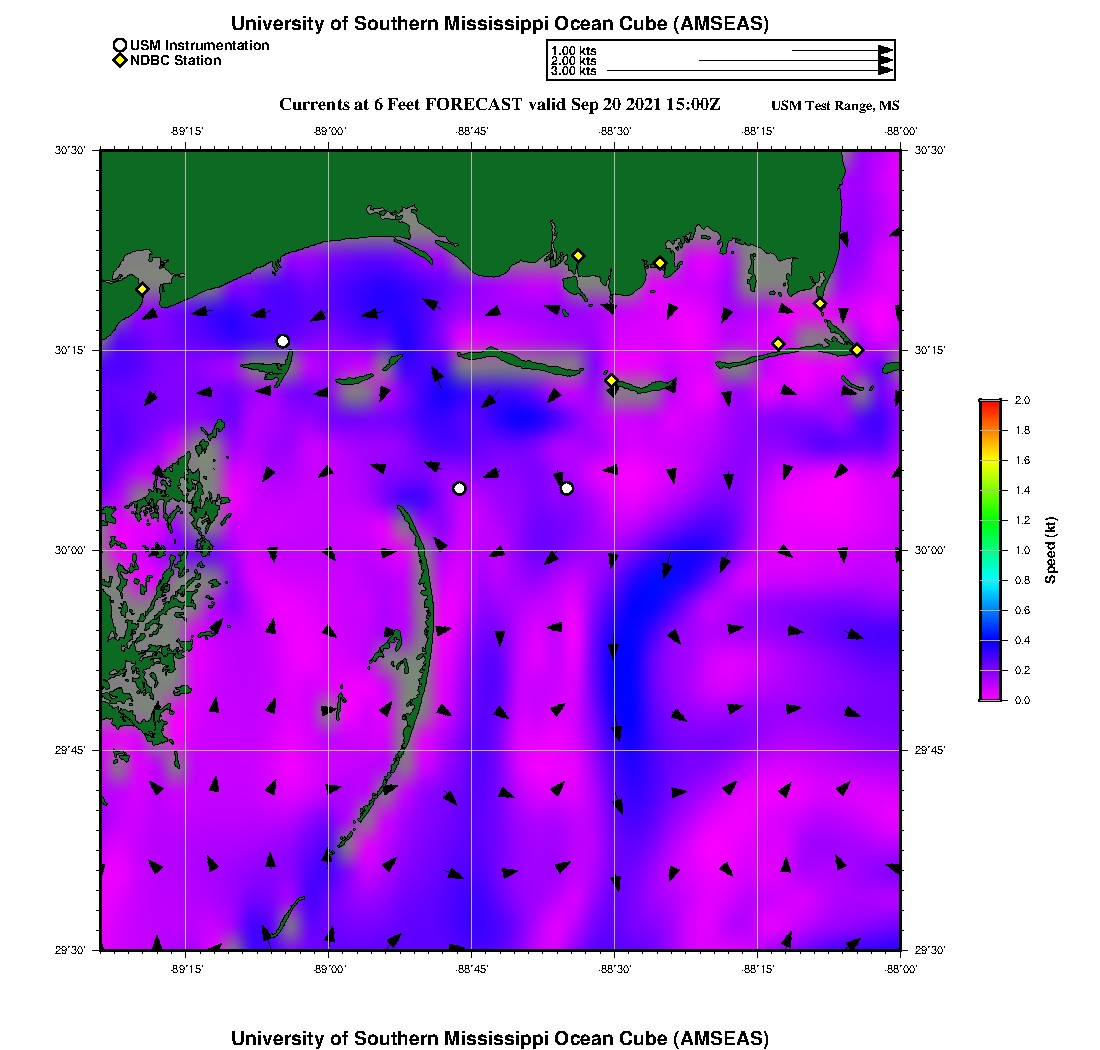The image size is (1100, 1050).
Task: Click the arrowhead of the 3.00 kts scale arrow
Action: [x=885, y=71]
